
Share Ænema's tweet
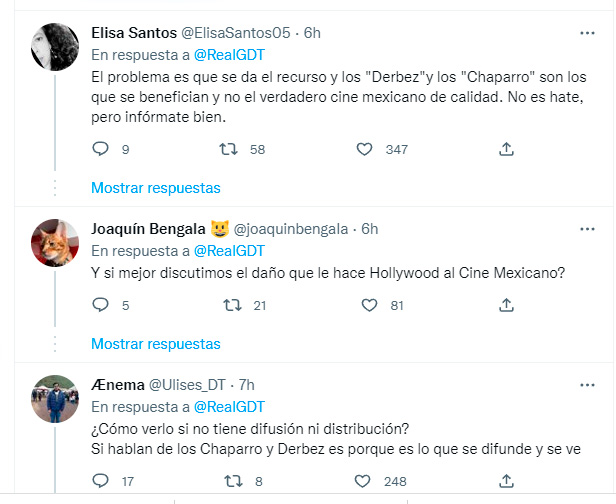506,481
